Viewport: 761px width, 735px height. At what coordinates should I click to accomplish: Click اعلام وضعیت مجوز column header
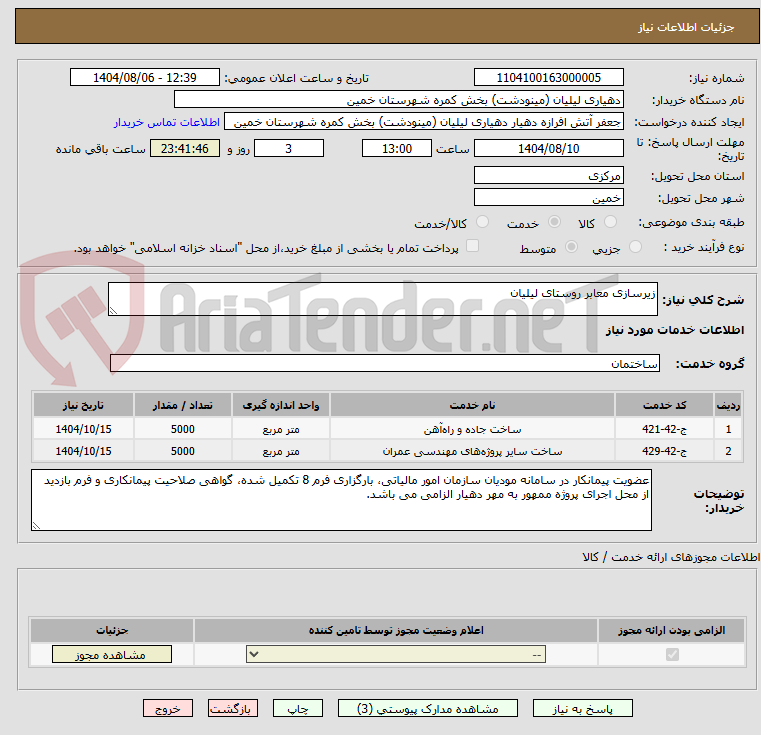tap(396, 631)
